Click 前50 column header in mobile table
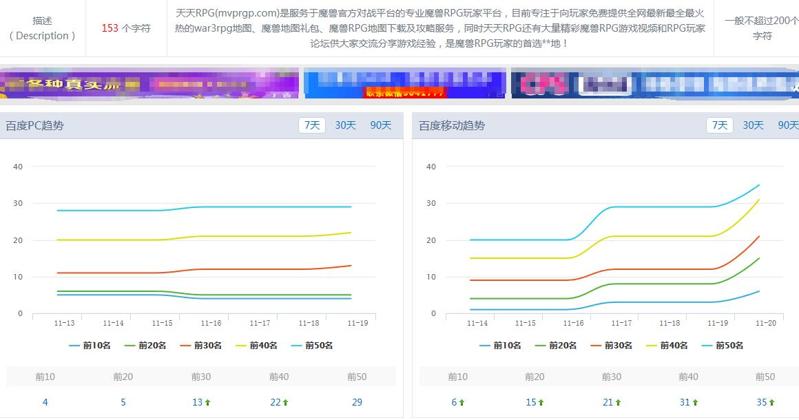 765,377
